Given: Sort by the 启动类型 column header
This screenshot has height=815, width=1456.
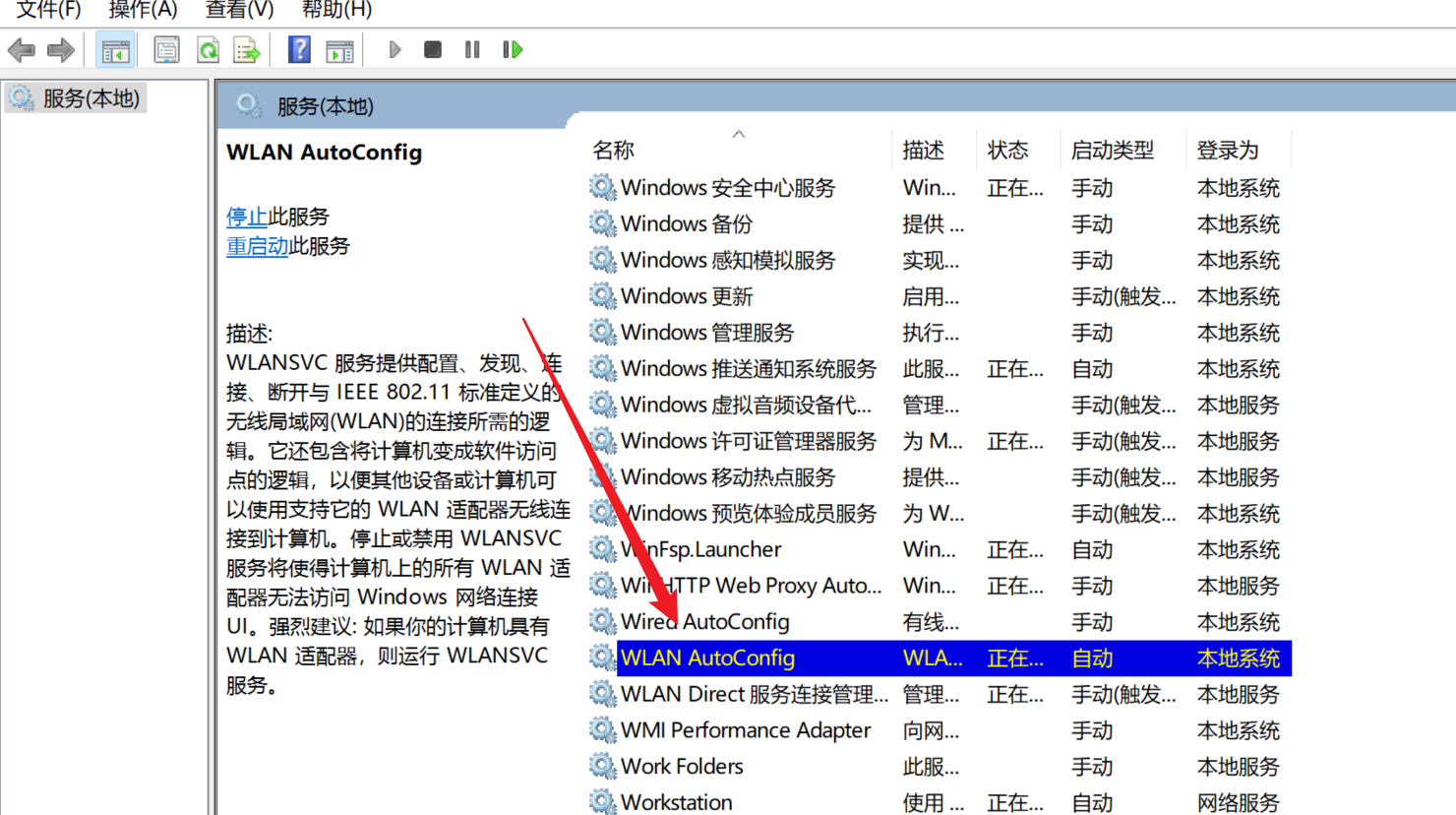Looking at the screenshot, I should pos(1113,150).
